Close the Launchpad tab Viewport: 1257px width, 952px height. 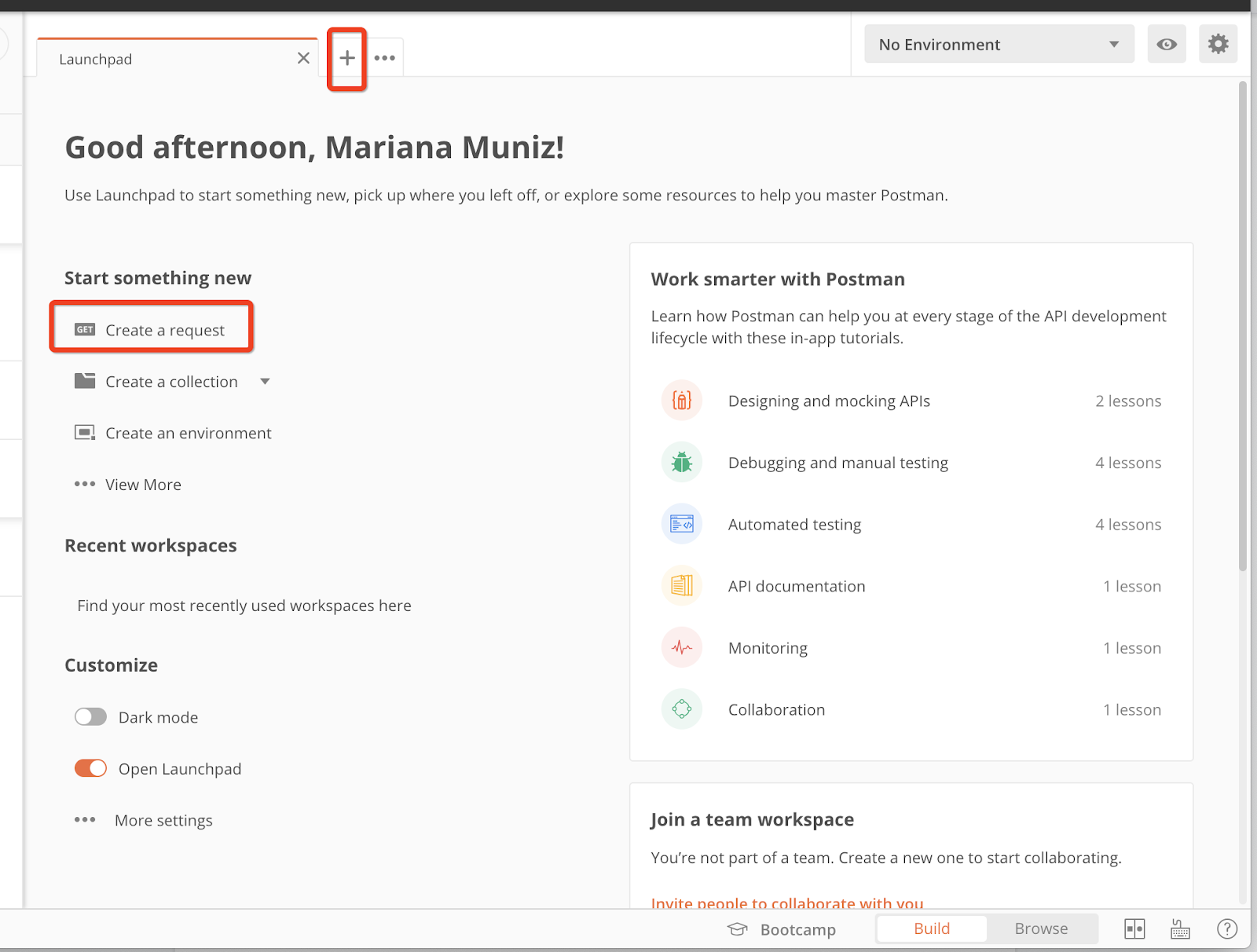click(303, 58)
